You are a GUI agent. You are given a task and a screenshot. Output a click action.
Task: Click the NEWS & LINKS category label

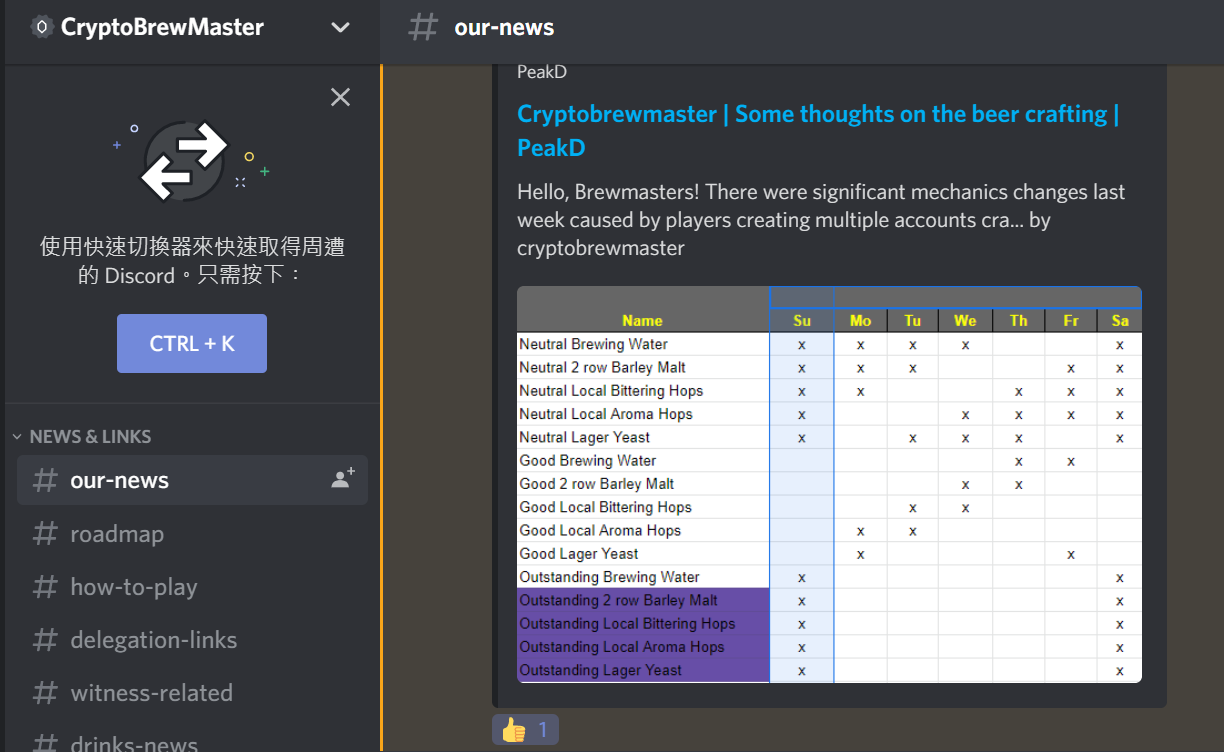[x=90, y=437]
